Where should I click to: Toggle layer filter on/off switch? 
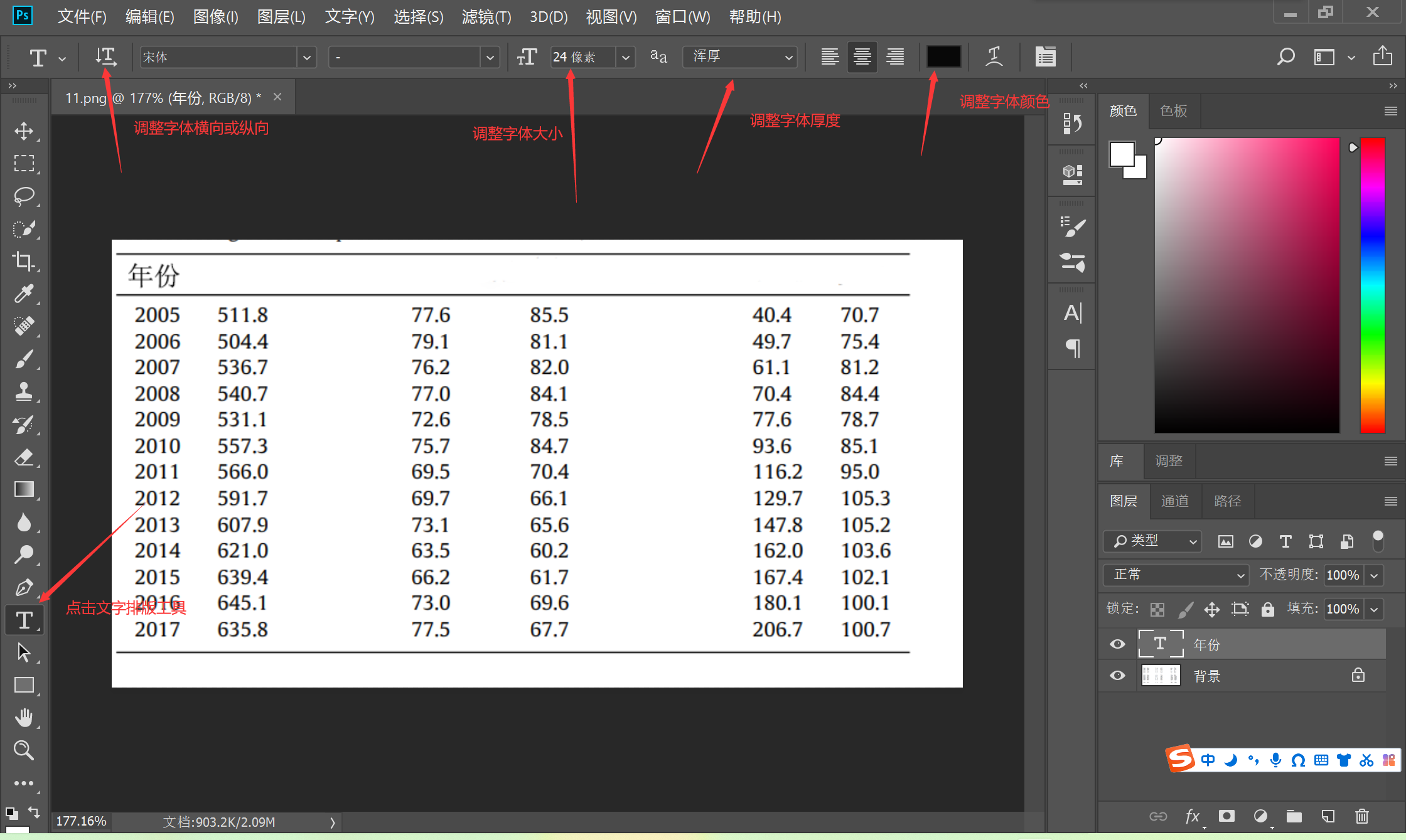(1378, 541)
